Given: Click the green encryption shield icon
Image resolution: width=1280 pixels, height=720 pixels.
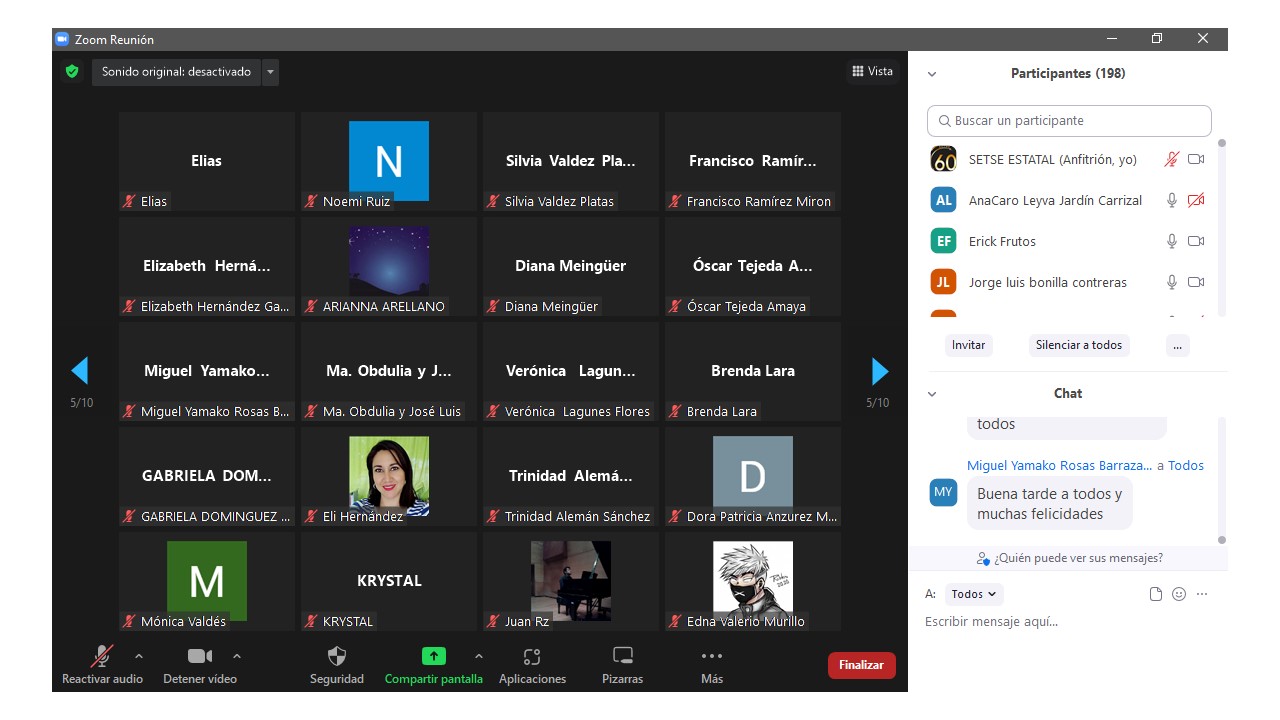Looking at the screenshot, I should 72,72.
